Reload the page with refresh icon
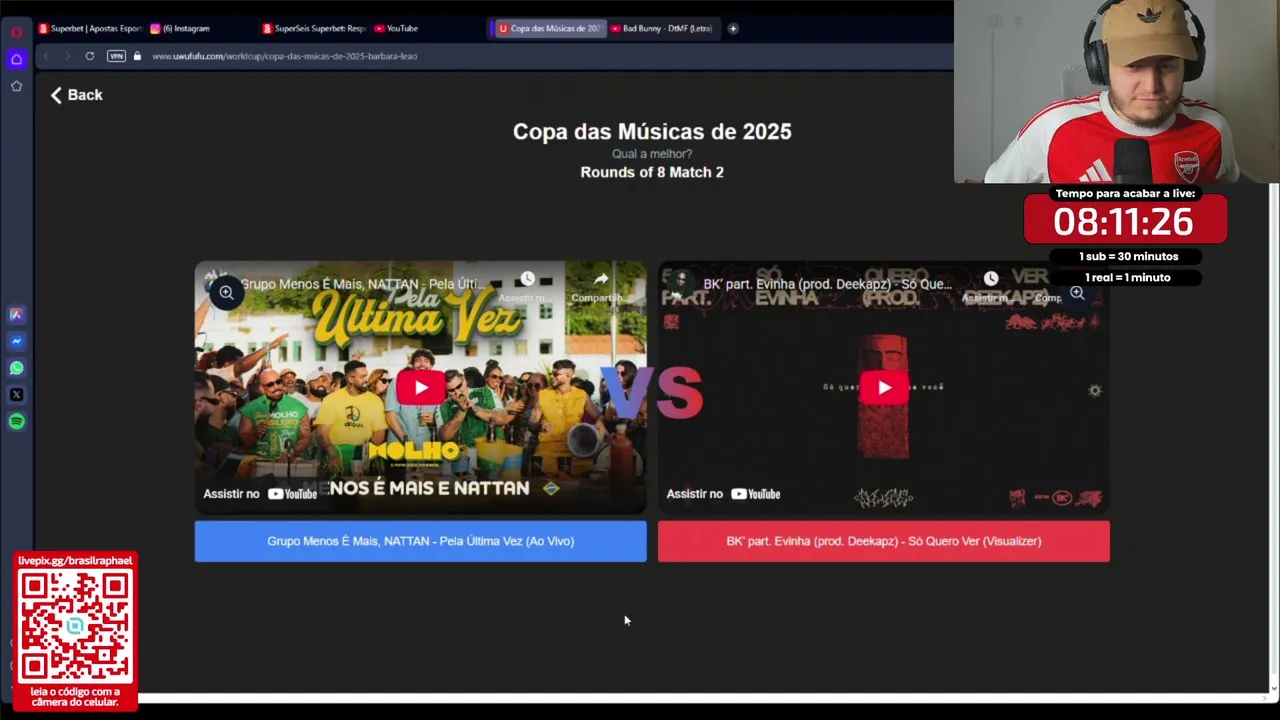 (x=90, y=56)
